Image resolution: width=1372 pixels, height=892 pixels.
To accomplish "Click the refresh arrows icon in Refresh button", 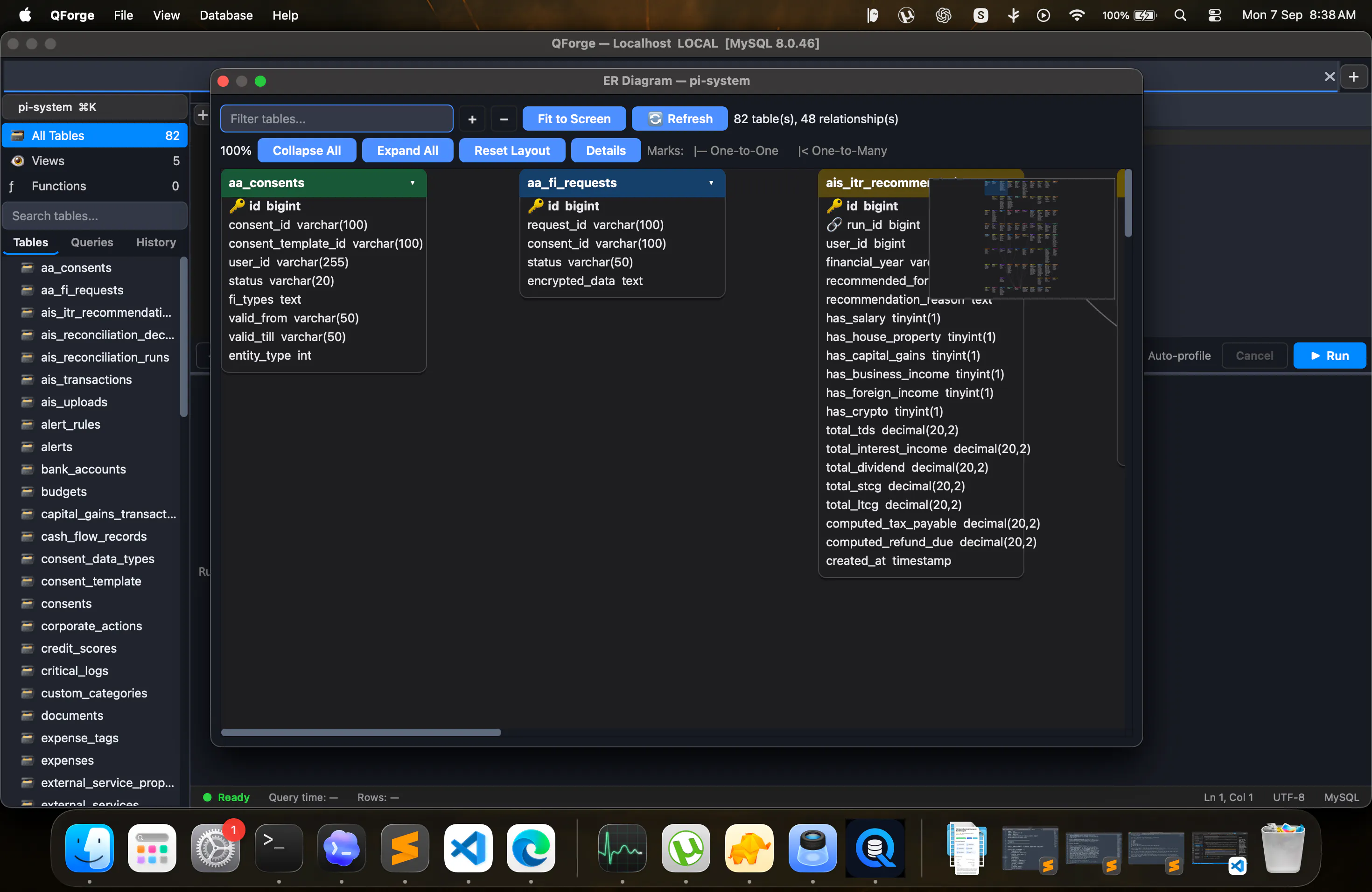I will 656,118.
